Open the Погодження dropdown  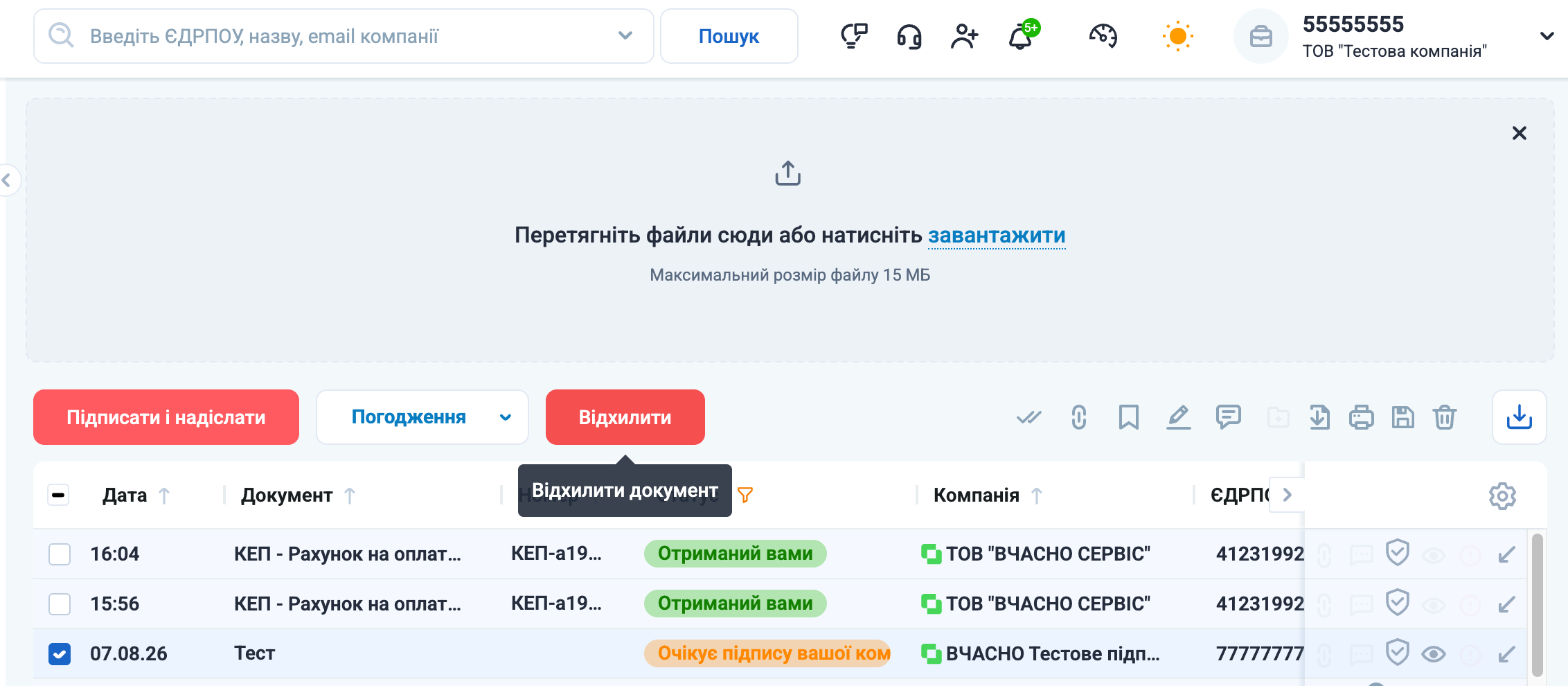click(422, 417)
